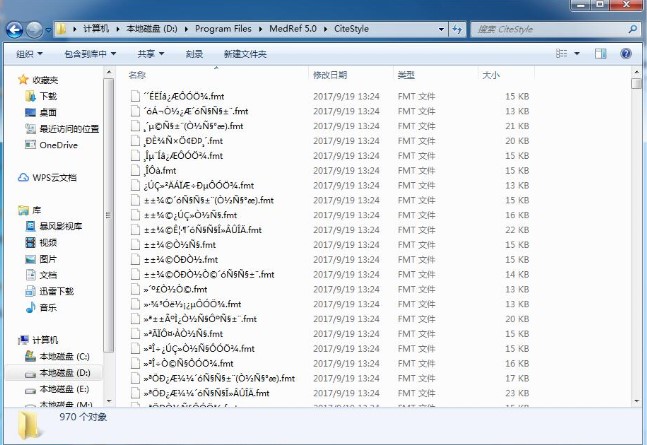Click the change view icon
Screen dimensions: 647x445
pos(562,53)
